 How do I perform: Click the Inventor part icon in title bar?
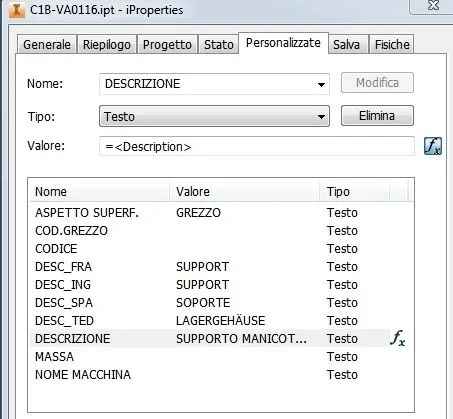pyautogui.click(x=16, y=10)
